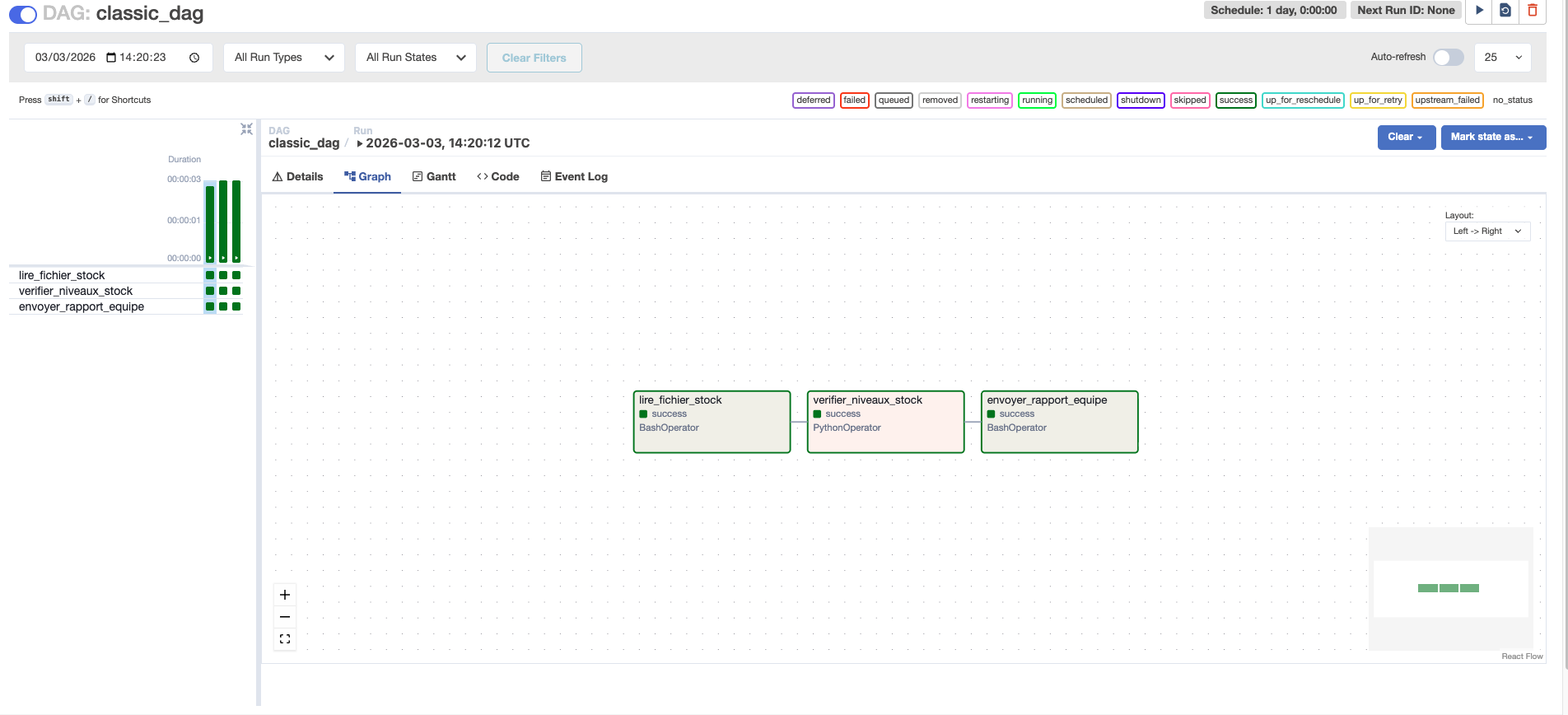
Task: Open the Layout dropdown set to Left -> Right
Action: (x=1487, y=231)
